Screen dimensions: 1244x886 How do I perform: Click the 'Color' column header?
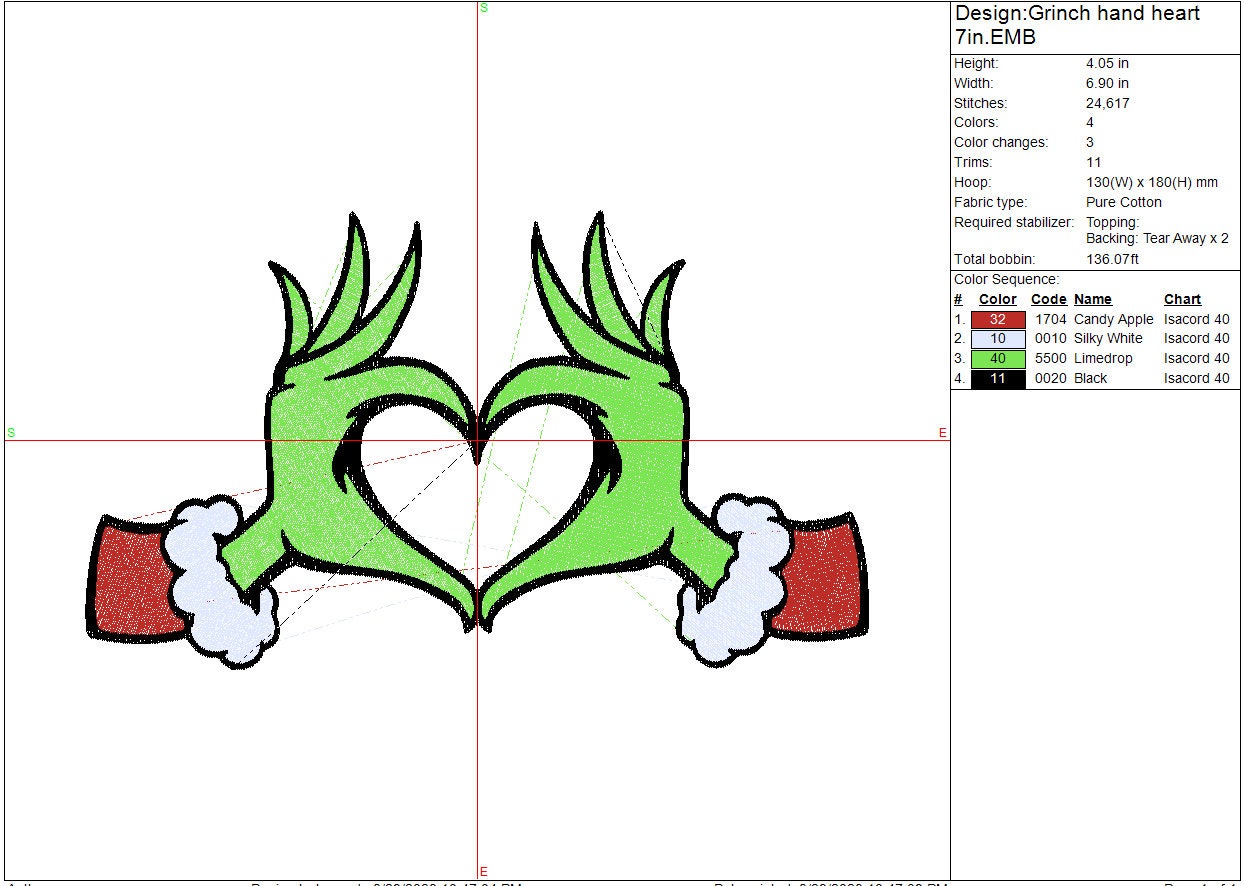click(x=997, y=299)
